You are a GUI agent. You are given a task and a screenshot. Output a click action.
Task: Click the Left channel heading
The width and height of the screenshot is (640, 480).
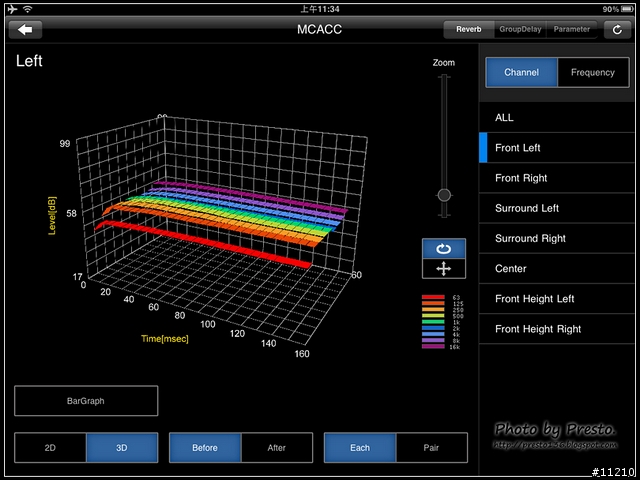point(29,61)
